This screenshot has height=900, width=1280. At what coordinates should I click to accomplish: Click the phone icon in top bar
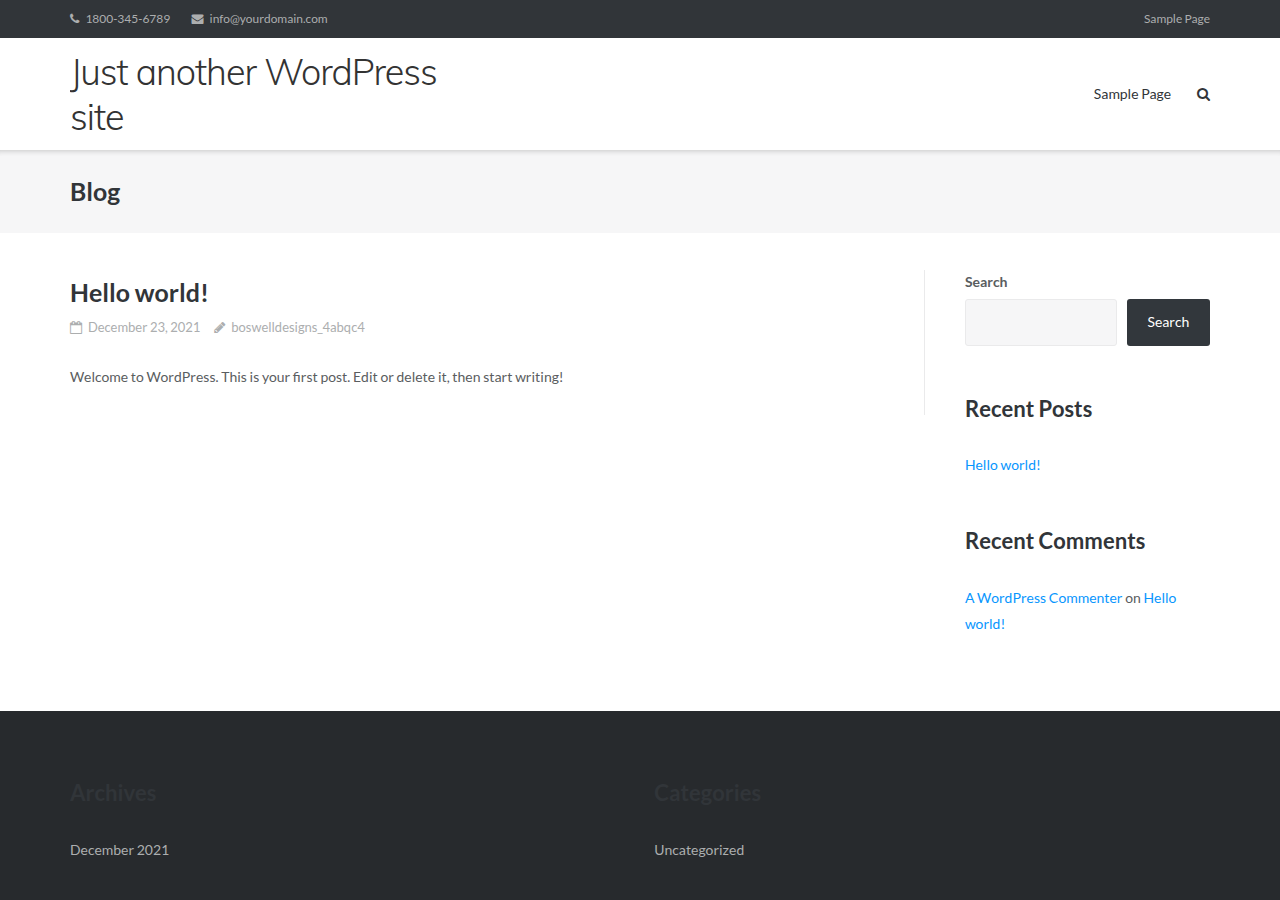75,19
